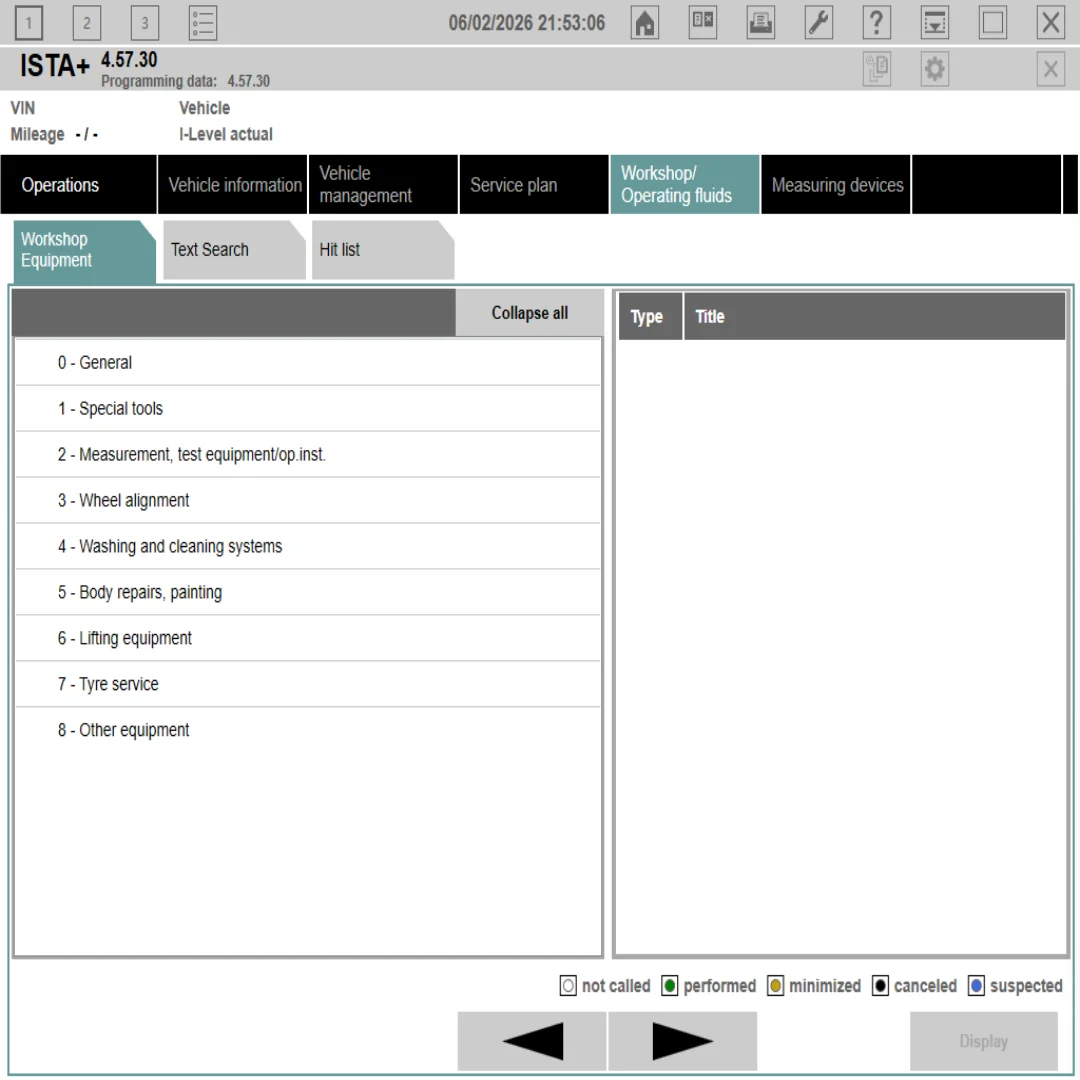Select Workshop/Operating fluids tab
Screen dimensions: 1080x1080
click(x=685, y=185)
